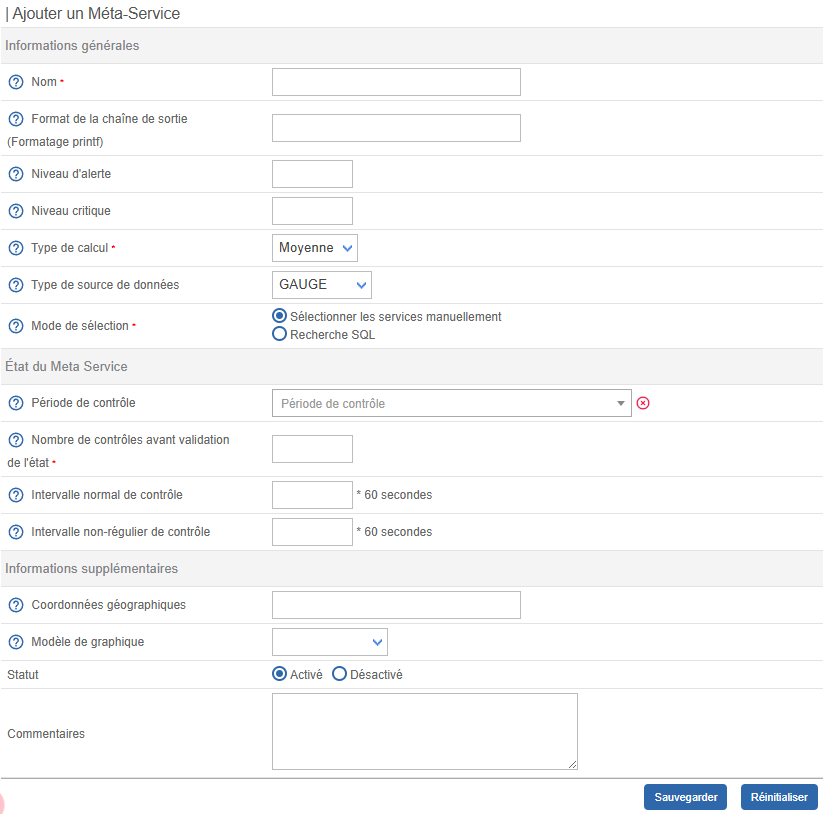Select the Activé status radio button

tap(280, 674)
